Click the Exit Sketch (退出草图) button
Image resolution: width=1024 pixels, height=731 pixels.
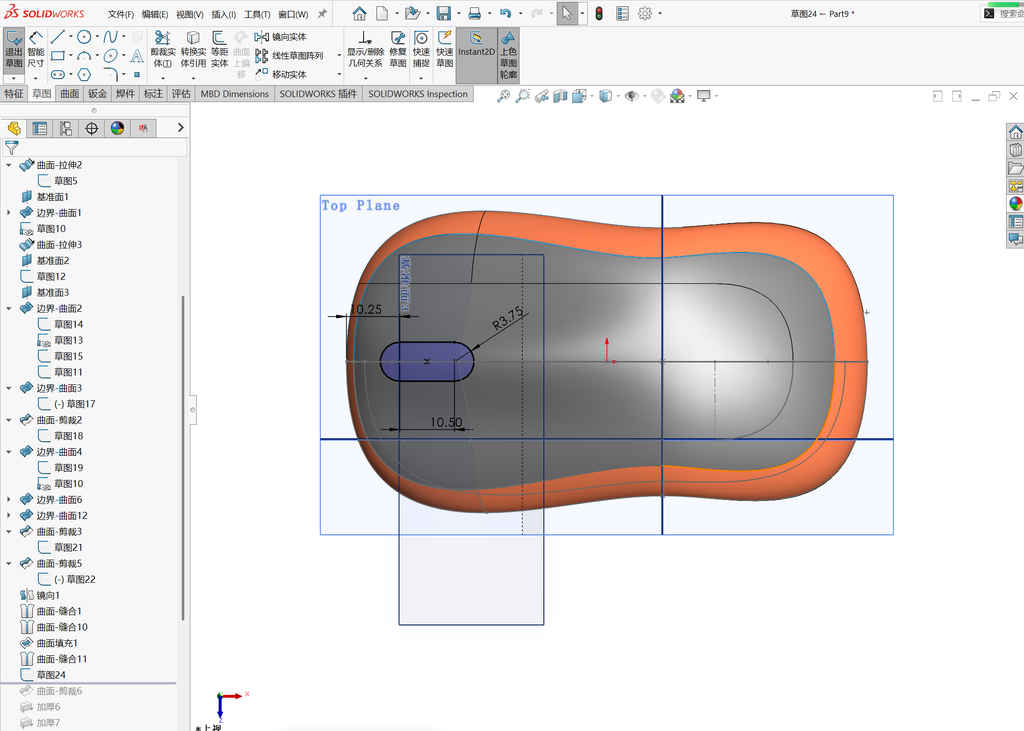14,50
